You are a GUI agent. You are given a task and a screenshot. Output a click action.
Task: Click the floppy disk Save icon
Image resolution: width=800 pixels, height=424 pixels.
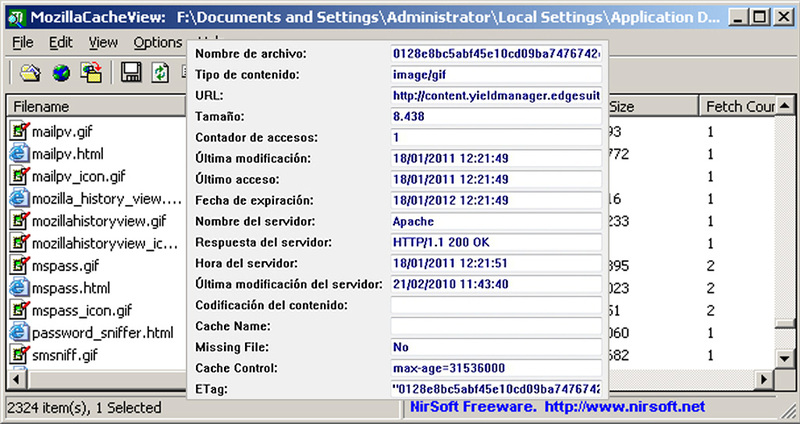pos(131,72)
